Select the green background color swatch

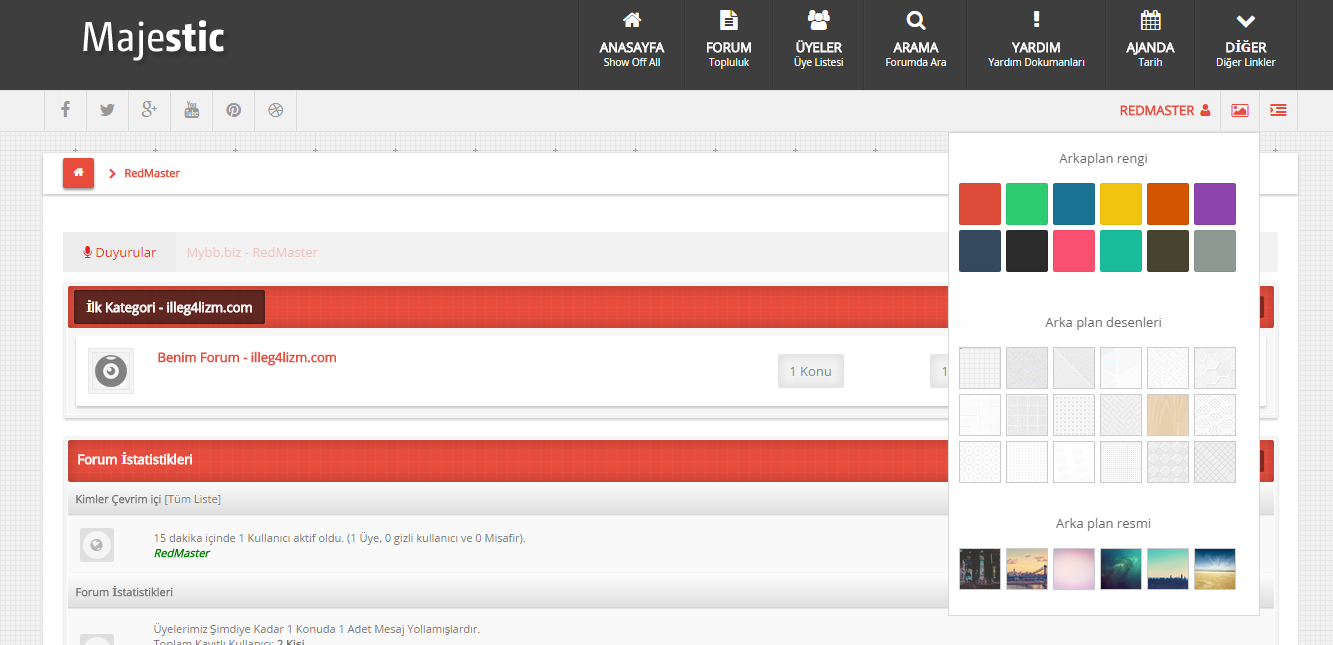pos(1026,204)
